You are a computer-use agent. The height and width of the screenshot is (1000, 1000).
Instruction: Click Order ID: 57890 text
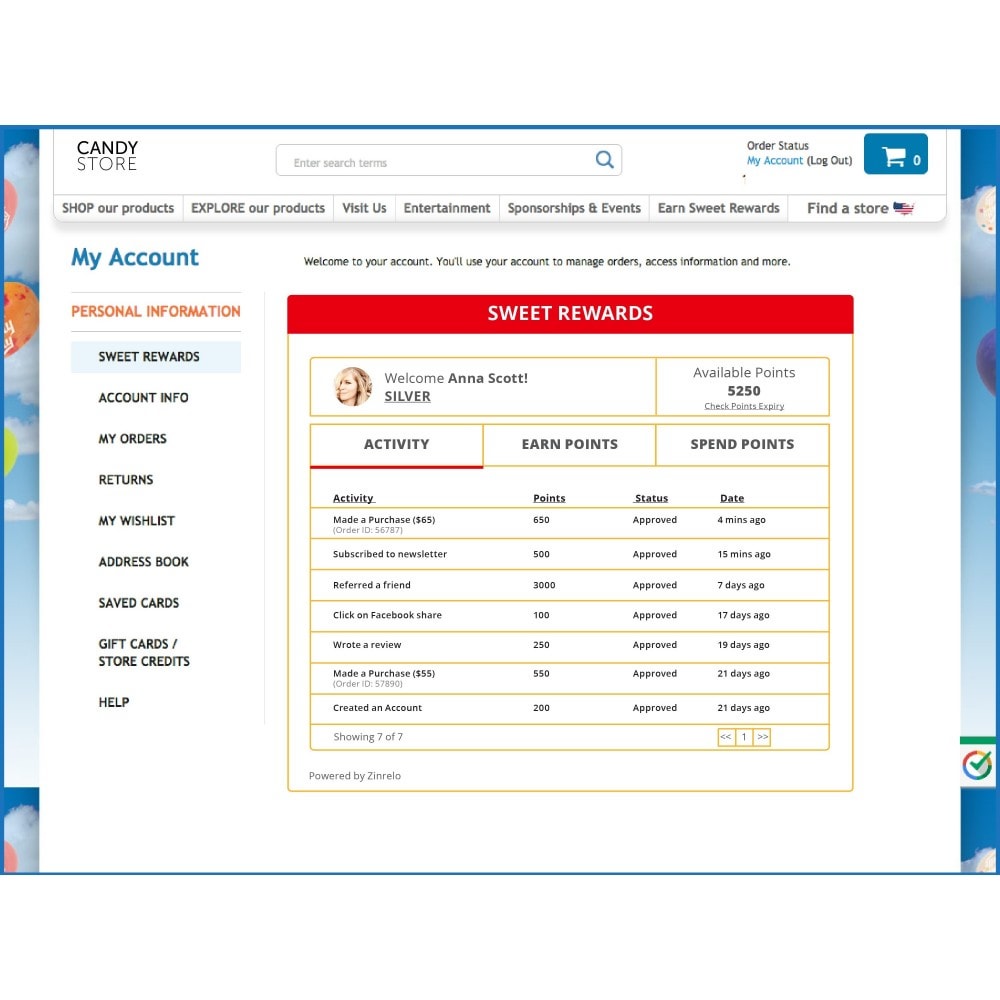pos(367,684)
